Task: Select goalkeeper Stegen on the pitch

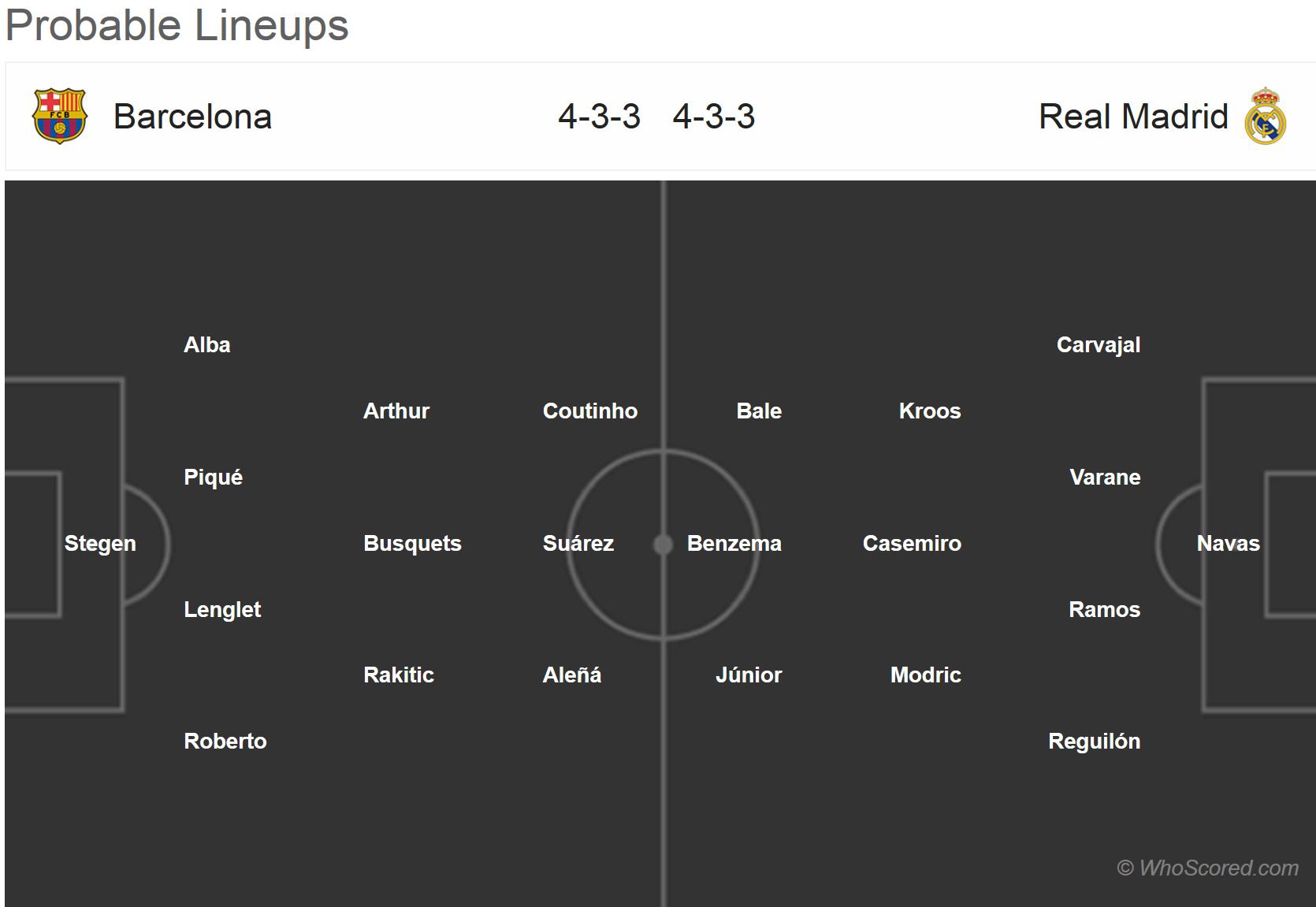Action: click(100, 543)
